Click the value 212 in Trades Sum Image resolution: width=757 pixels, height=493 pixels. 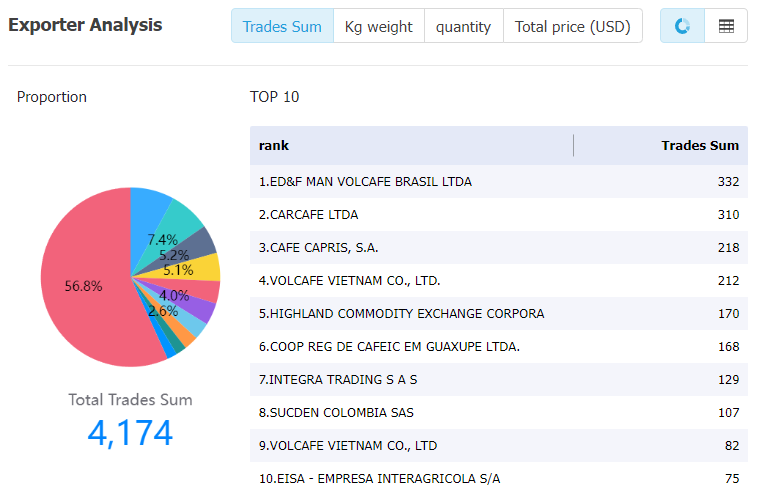coord(728,281)
